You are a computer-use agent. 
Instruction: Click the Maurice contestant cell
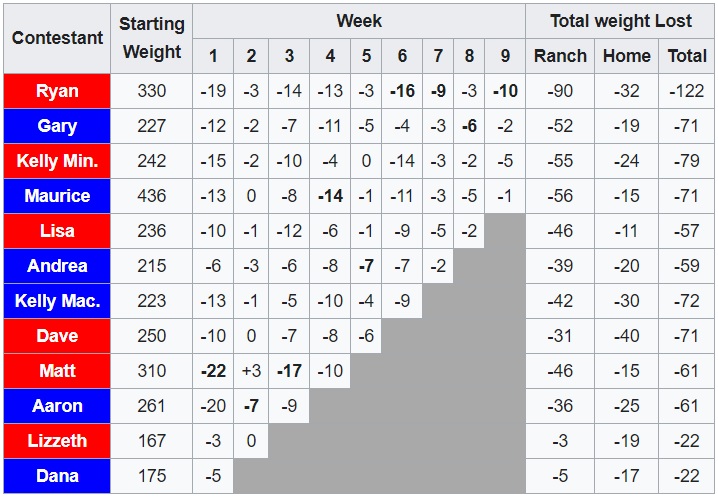click(x=57, y=196)
